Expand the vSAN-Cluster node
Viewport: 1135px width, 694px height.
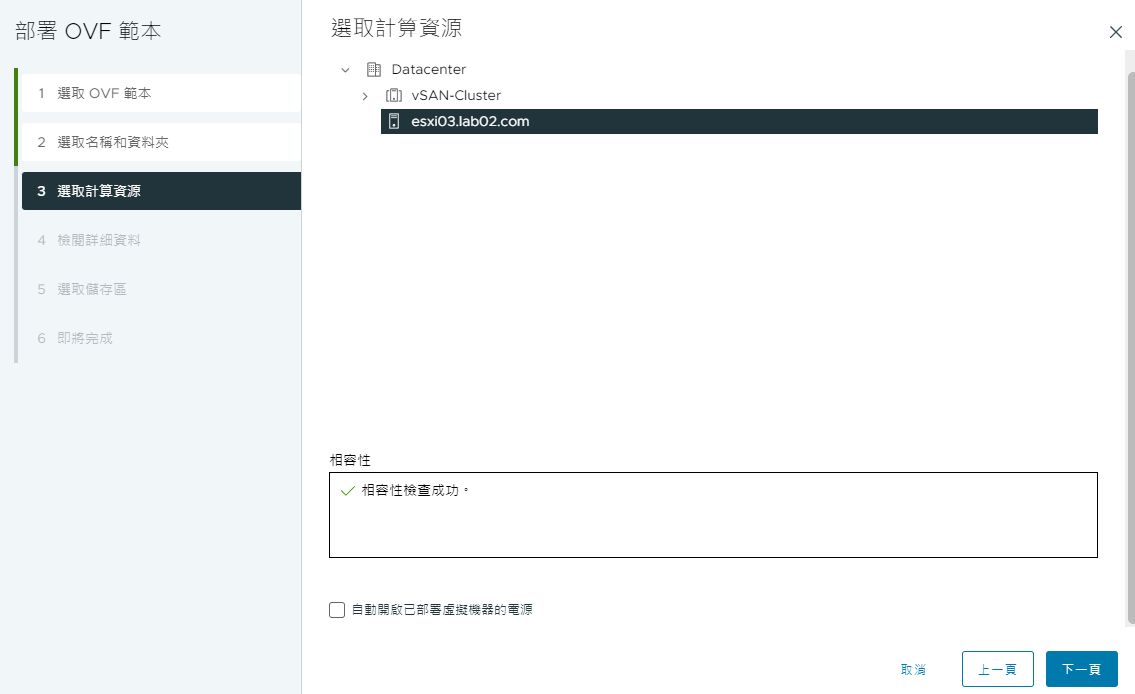[365, 96]
